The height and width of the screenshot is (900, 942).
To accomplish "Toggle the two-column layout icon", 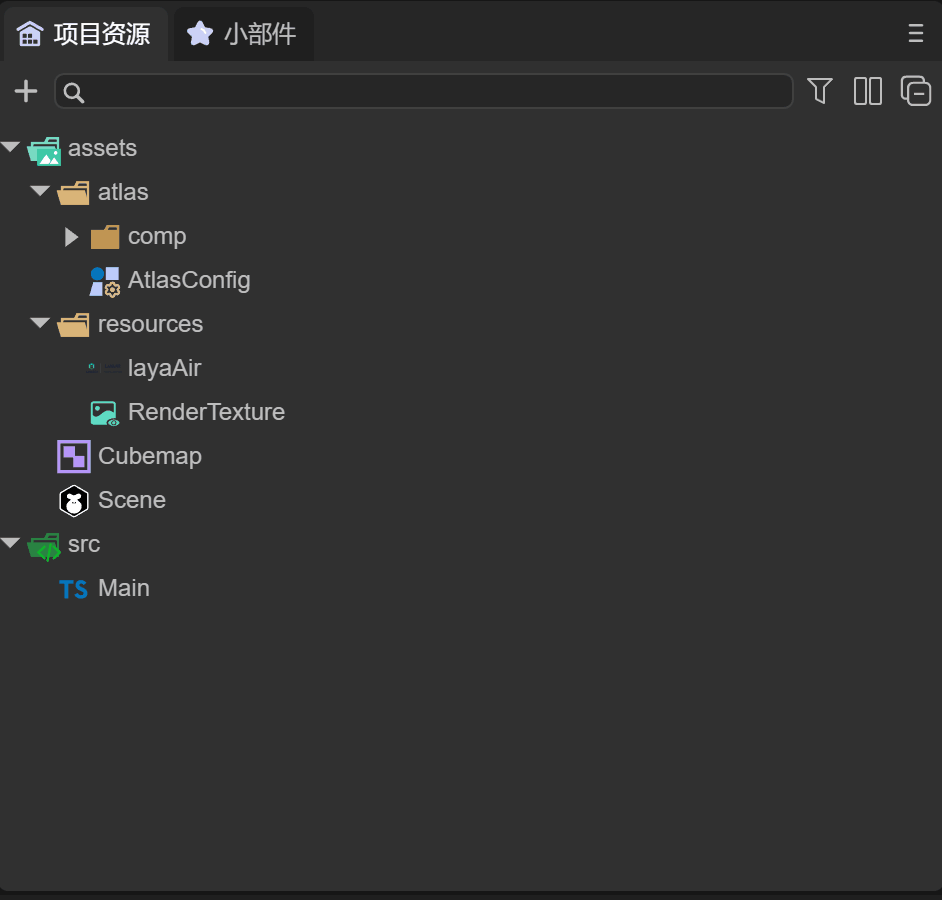I will (867, 91).
